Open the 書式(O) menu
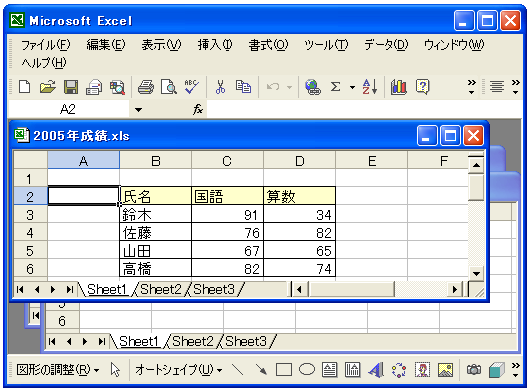Image resolution: width=531 pixels, height=391 pixels. coord(268,45)
